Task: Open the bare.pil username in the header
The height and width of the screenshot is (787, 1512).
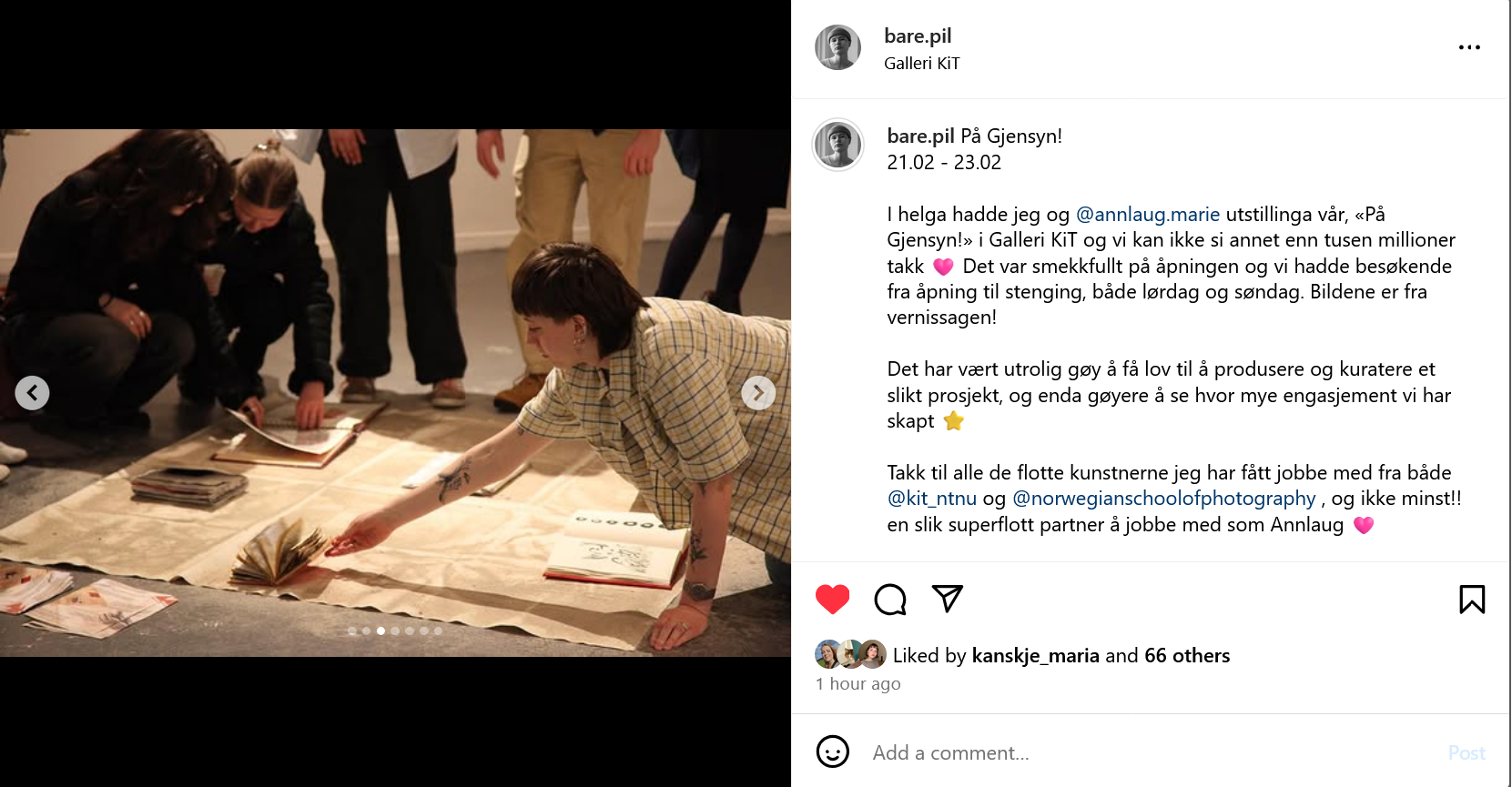Action: (918, 35)
